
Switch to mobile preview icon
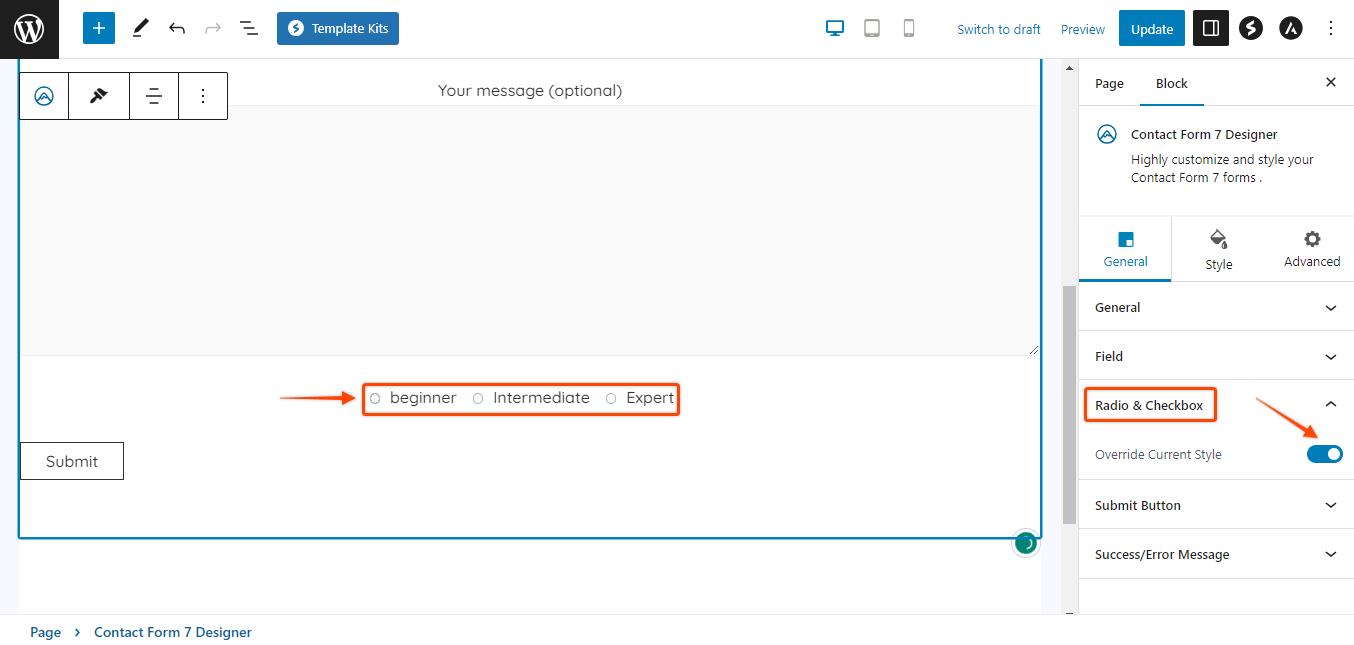tap(909, 29)
